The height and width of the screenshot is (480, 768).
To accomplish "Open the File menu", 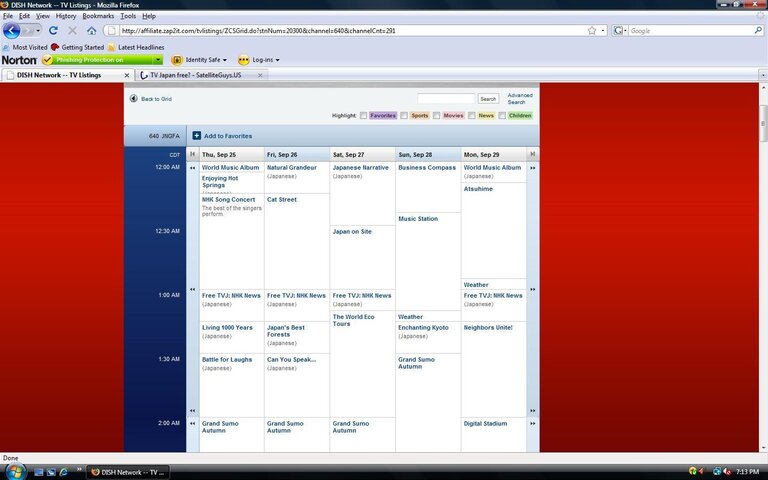I will coord(8,16).
